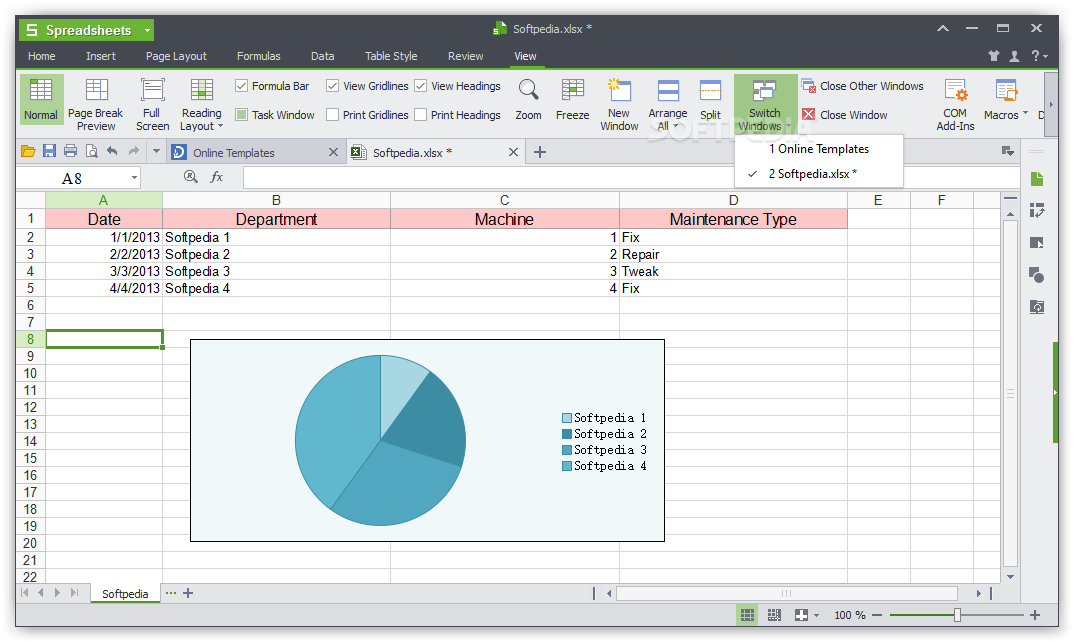Open the Home ribbon tab
The width and height of the screenshot is (1074, 642).
point(42,56)
